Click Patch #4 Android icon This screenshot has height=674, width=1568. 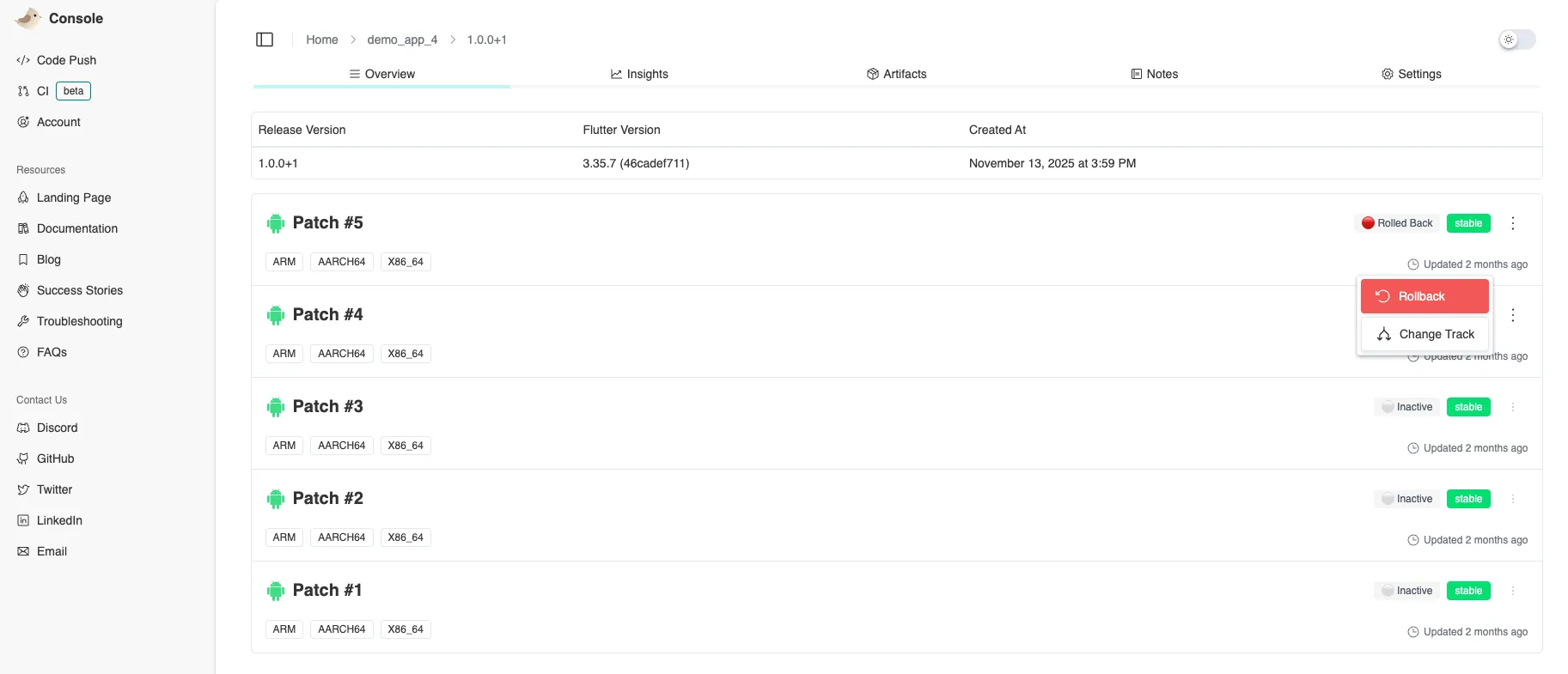[x=276, y=315]
